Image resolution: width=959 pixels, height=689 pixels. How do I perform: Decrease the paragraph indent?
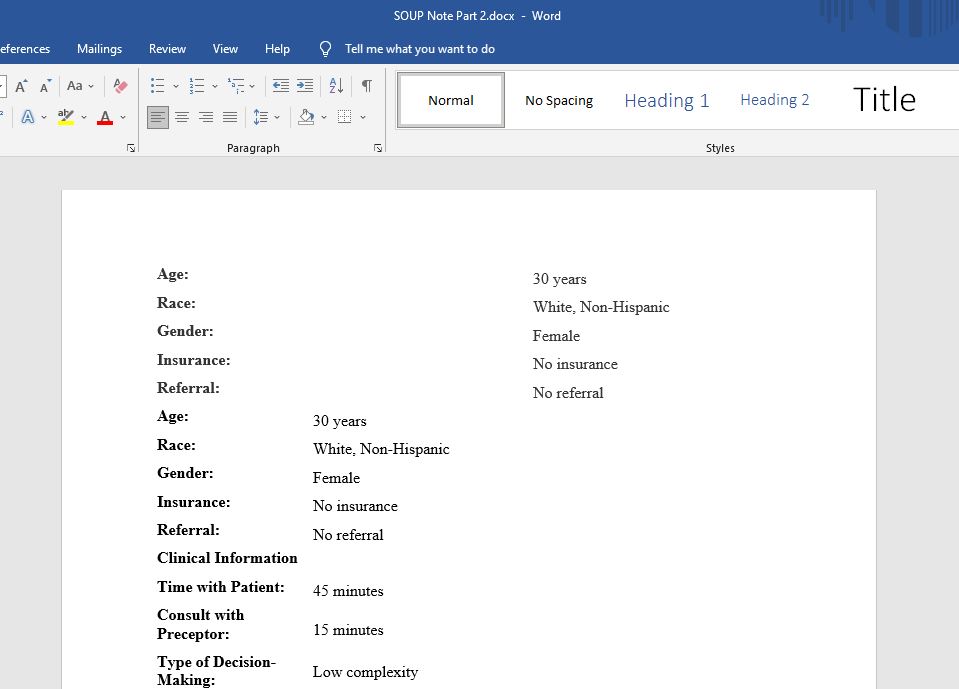(x=281, y=86)
